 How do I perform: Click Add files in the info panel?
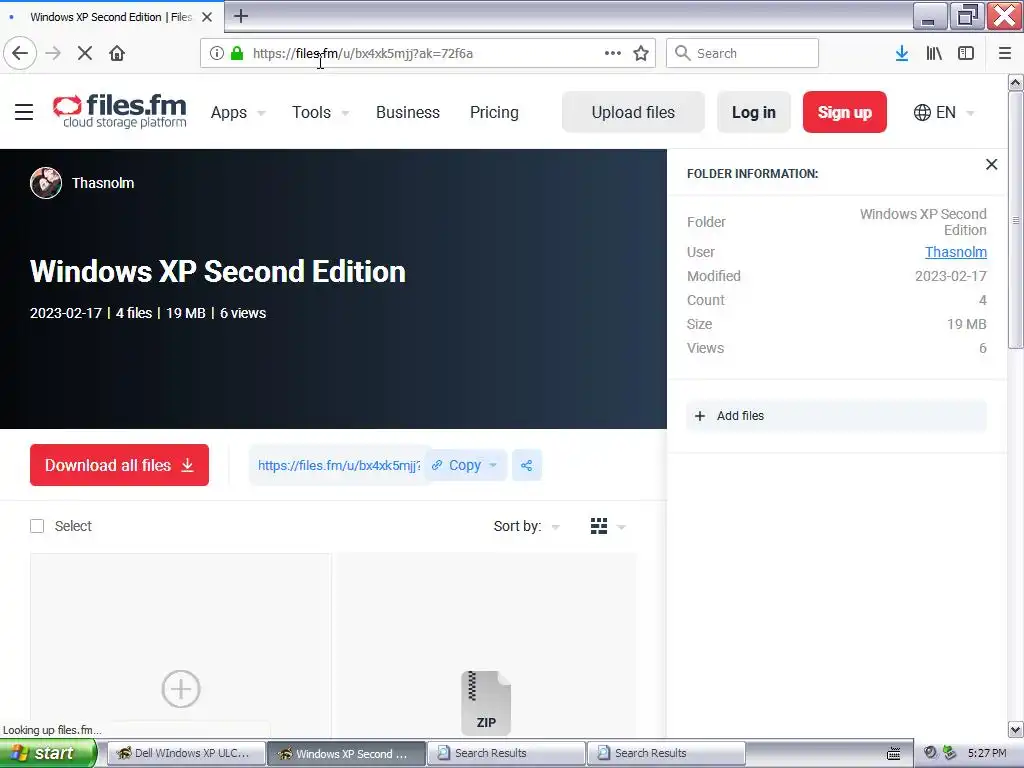tap(836, 416)
